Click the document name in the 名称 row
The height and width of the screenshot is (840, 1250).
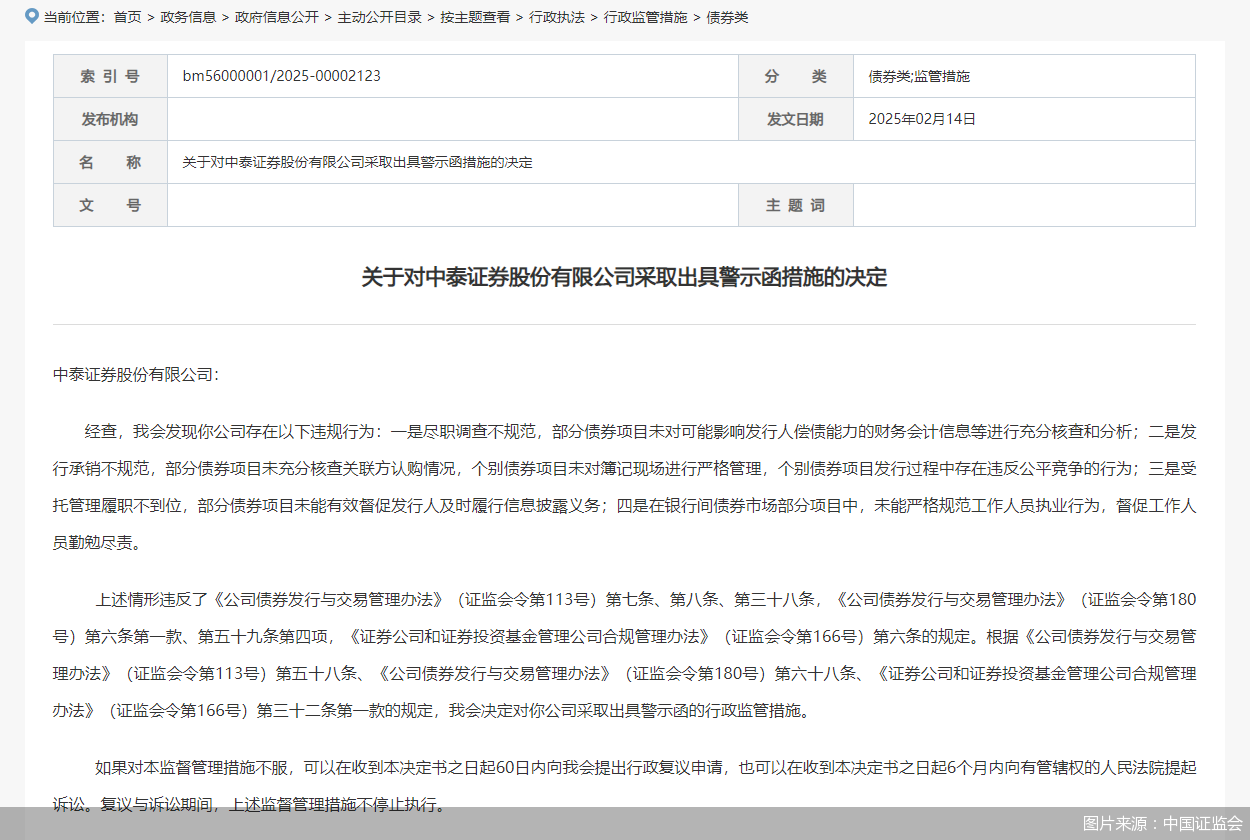[x=357, y=162]
